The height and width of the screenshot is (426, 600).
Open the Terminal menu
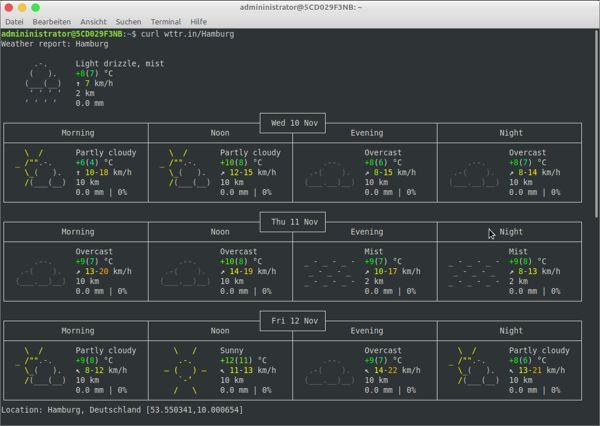coord(165,21)
